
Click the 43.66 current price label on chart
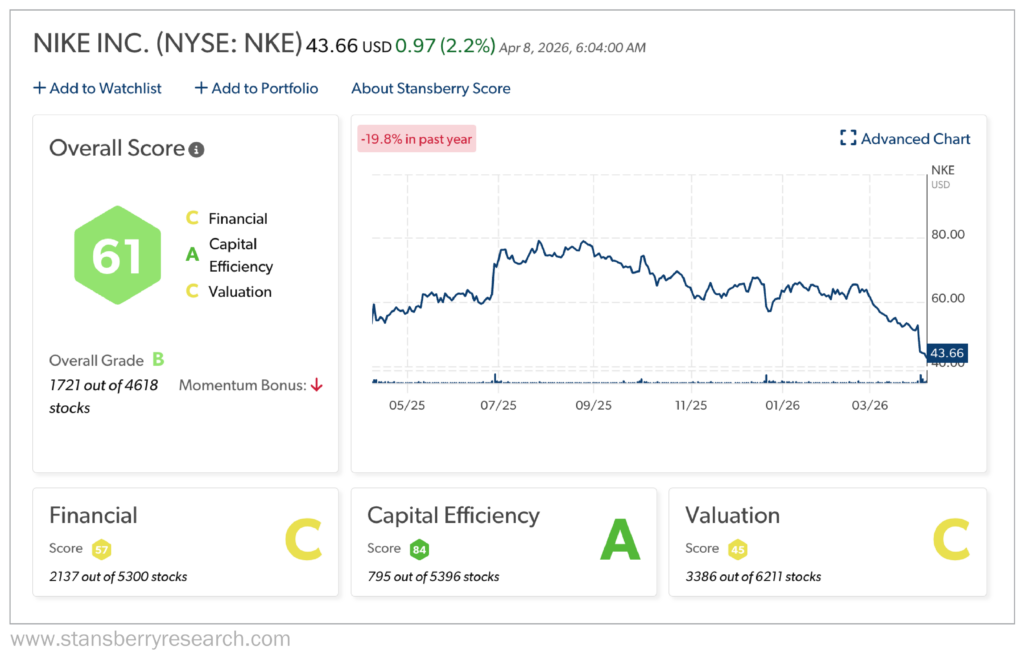(948, 353)
